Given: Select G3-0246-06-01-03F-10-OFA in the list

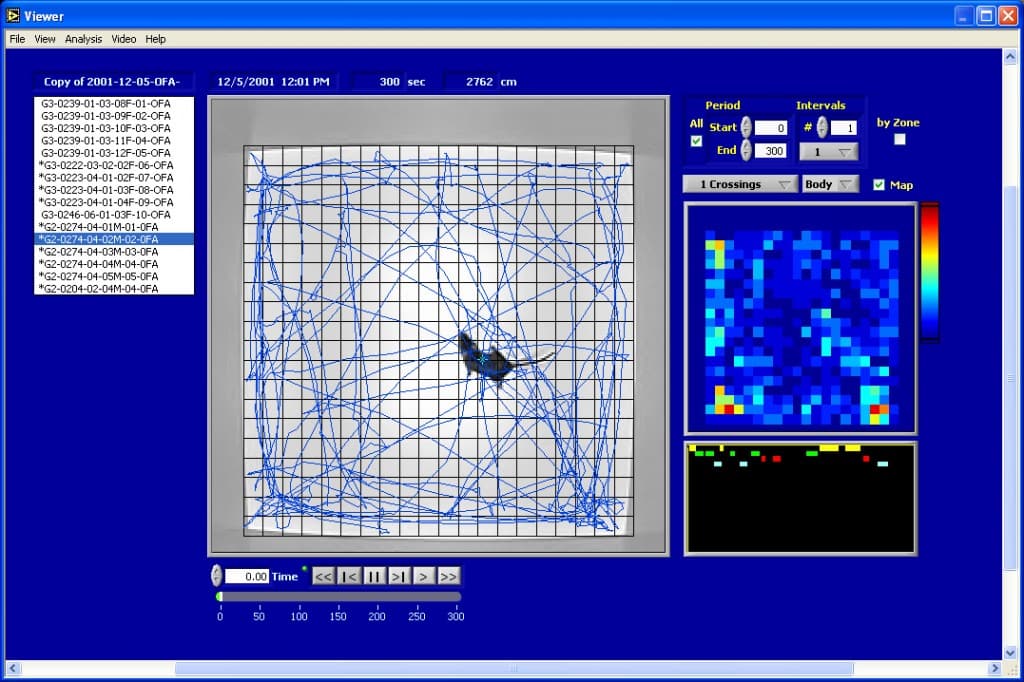Looking at the screenshot, I should point(105,214).
